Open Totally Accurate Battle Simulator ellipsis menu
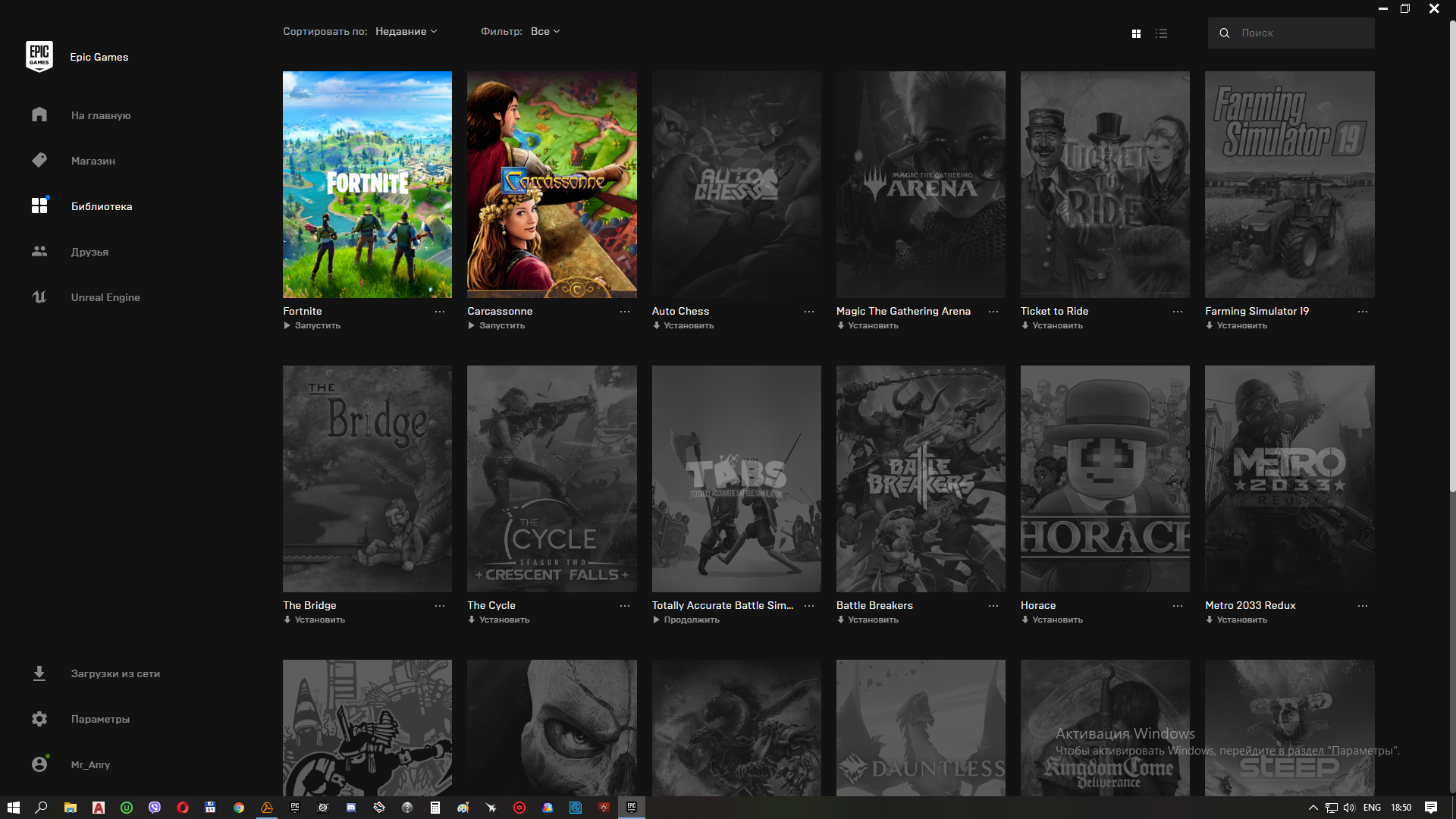The height and width of the screenshot is (819, 1456). [x=809, y=606]
